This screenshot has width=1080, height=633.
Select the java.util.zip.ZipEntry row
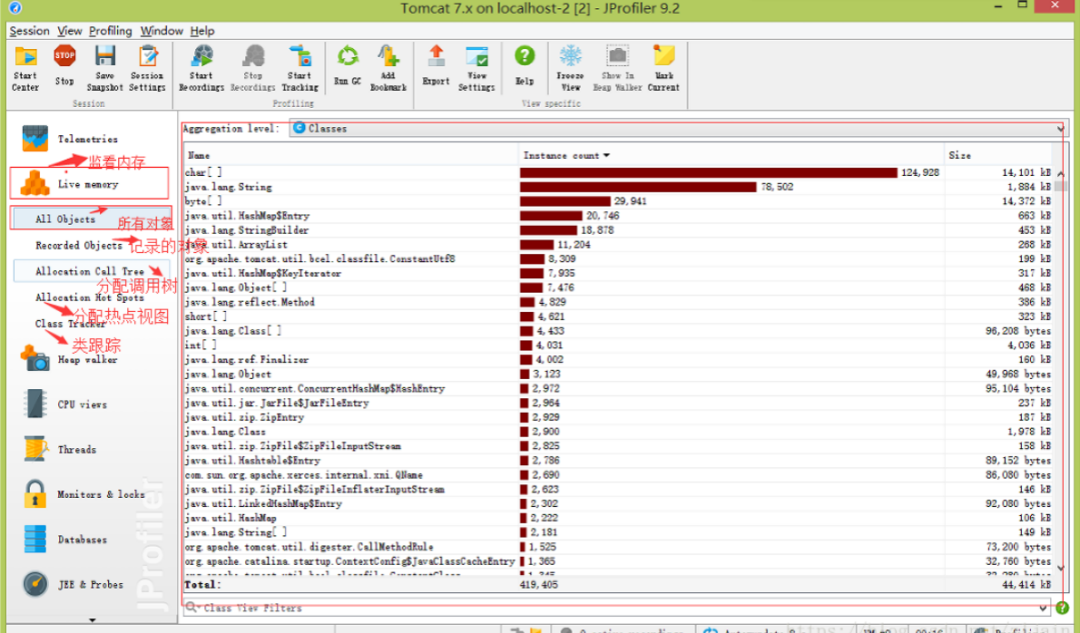point(618,417)
